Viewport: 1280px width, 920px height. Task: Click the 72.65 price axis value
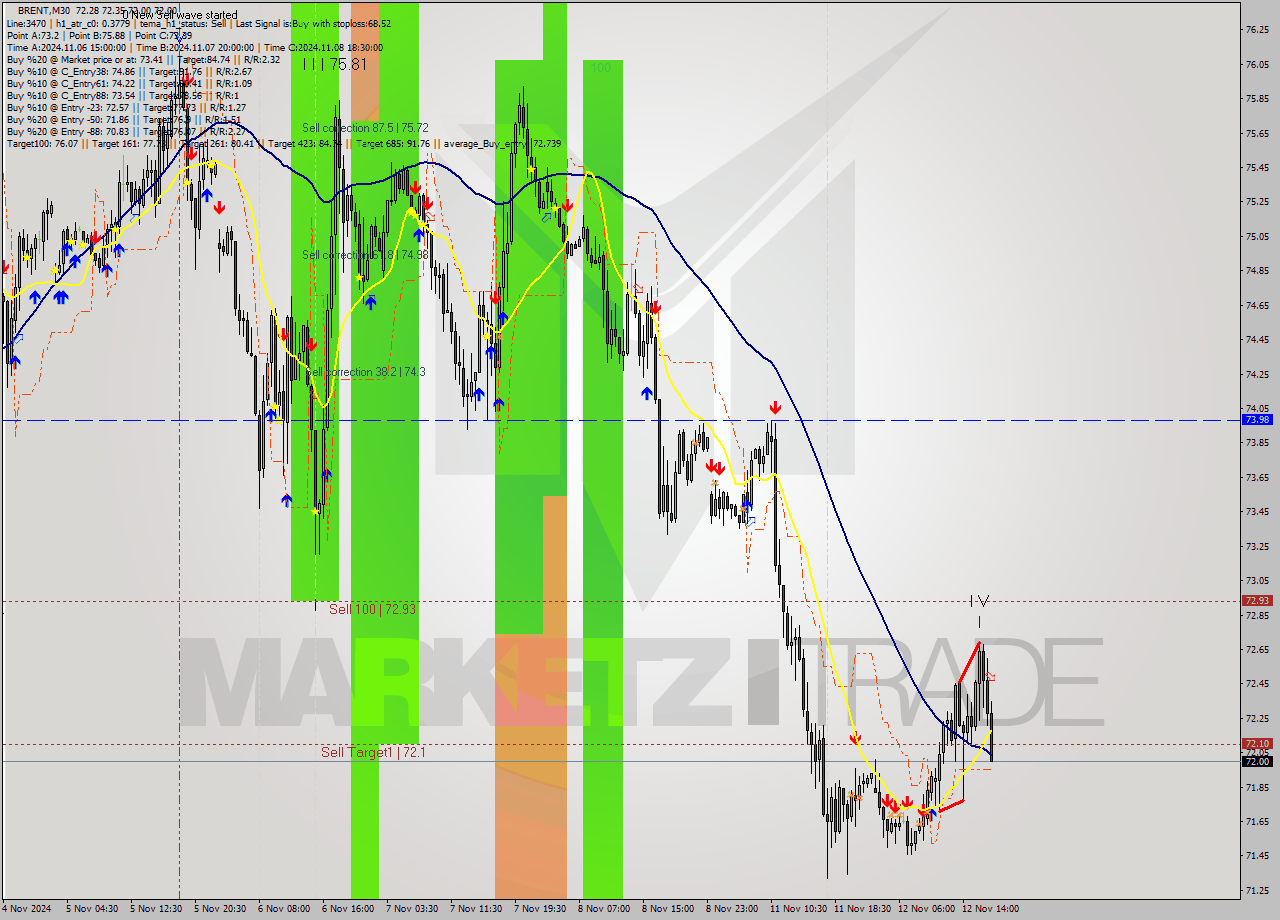1257,650
